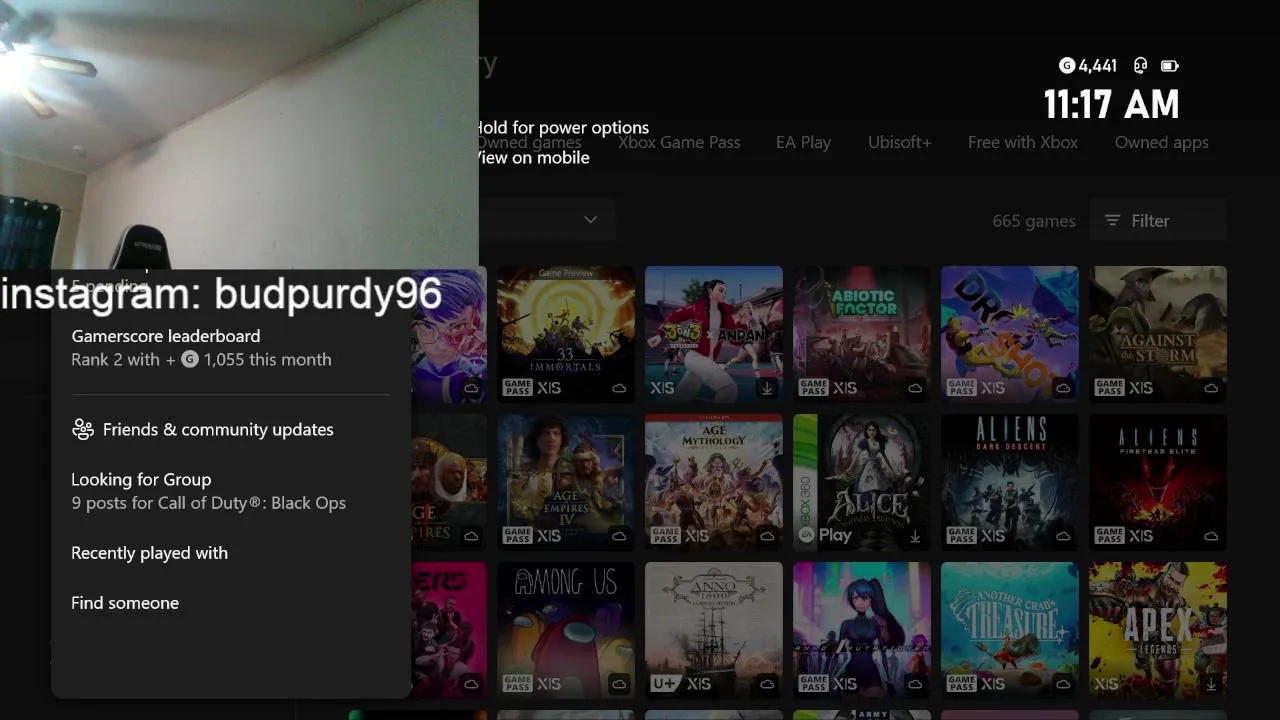The height and width of the screenshot is (720, 1280).
Task: Open the Age of Empires IV tile
Action: click(x=566, y=482)
